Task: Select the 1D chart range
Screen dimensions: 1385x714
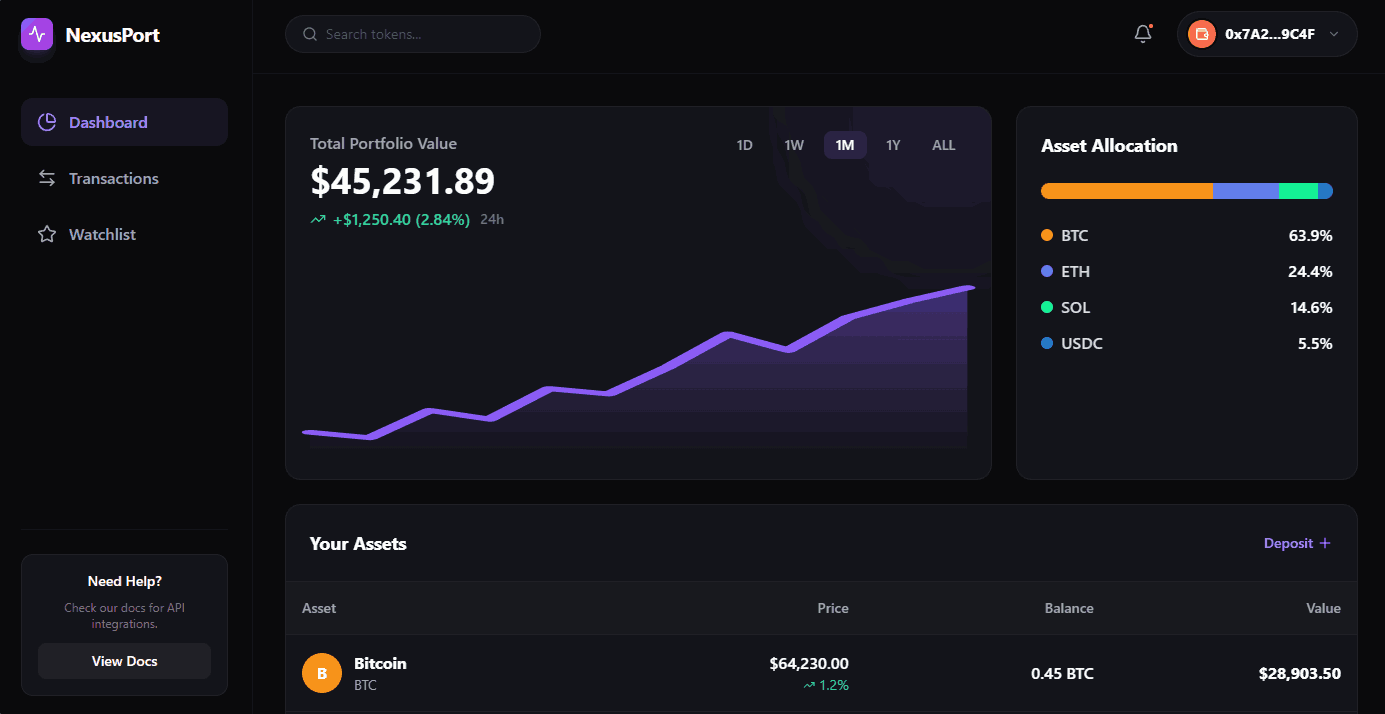Action: (745, 145)
